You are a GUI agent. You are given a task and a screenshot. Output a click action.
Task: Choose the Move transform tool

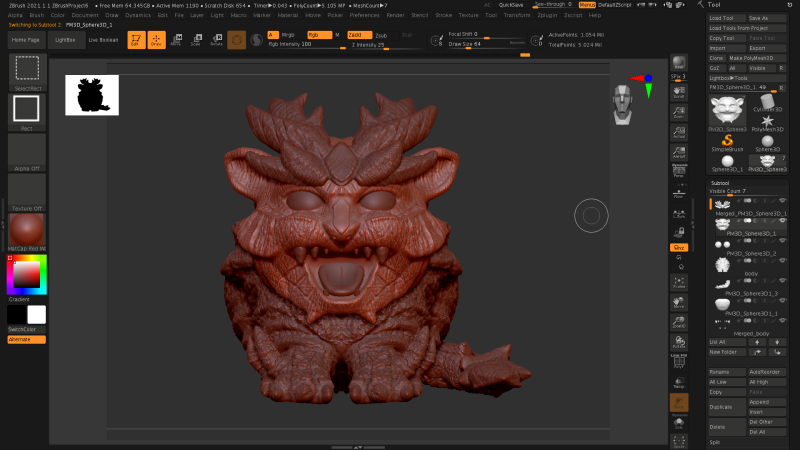[176, 39]
